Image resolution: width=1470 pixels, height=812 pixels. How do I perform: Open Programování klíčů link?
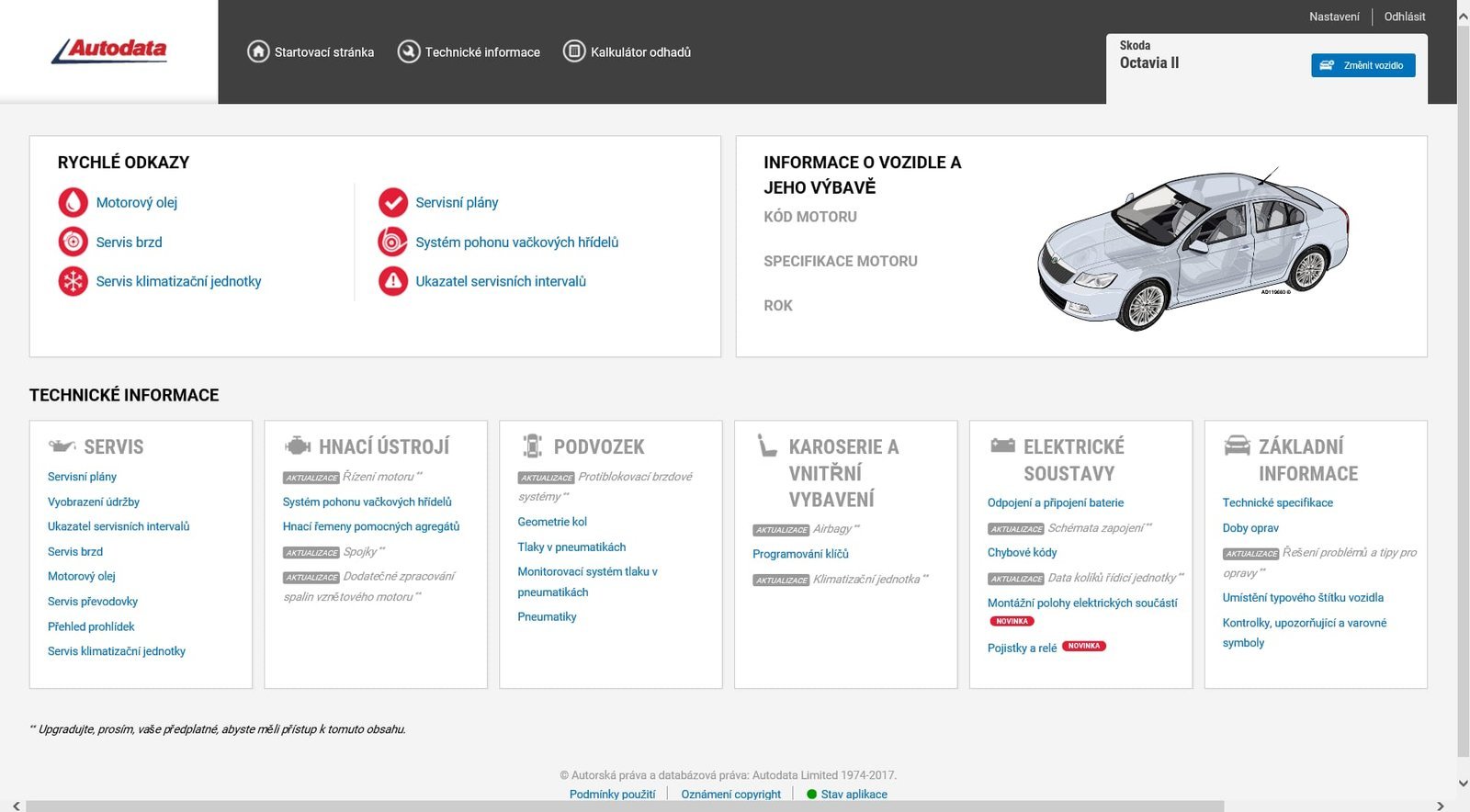pyautogui.click(x=800, y=554)
